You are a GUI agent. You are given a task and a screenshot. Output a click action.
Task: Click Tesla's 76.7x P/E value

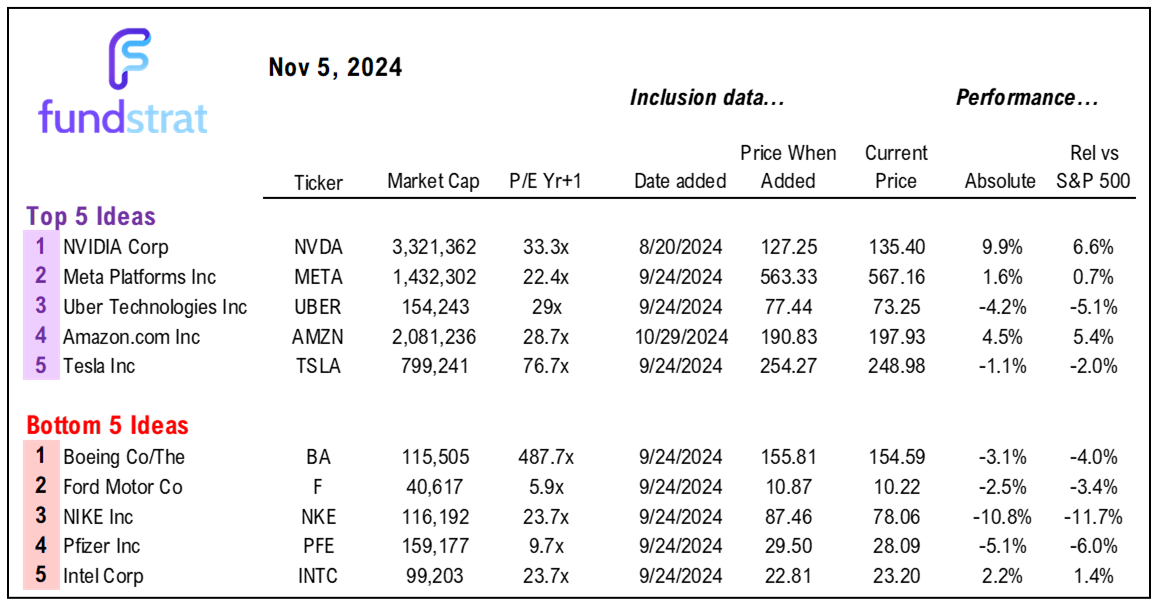point(545,366)
